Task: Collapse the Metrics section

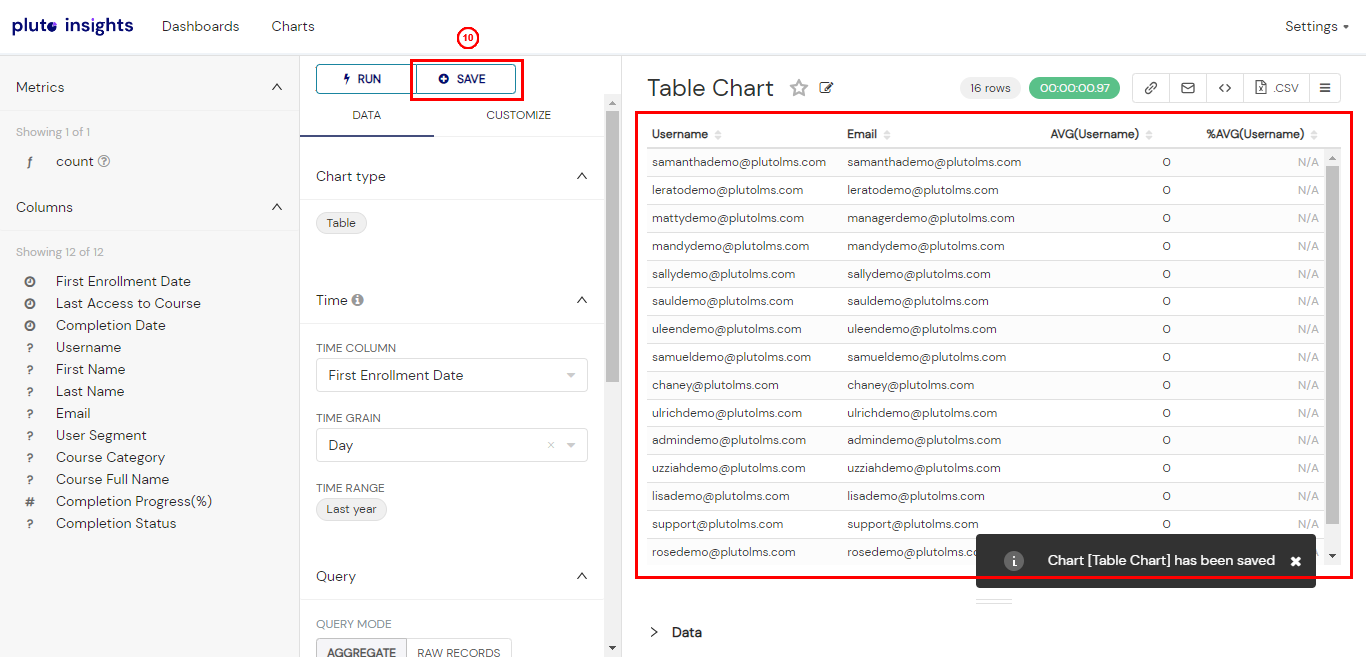Action: (277, 87)
